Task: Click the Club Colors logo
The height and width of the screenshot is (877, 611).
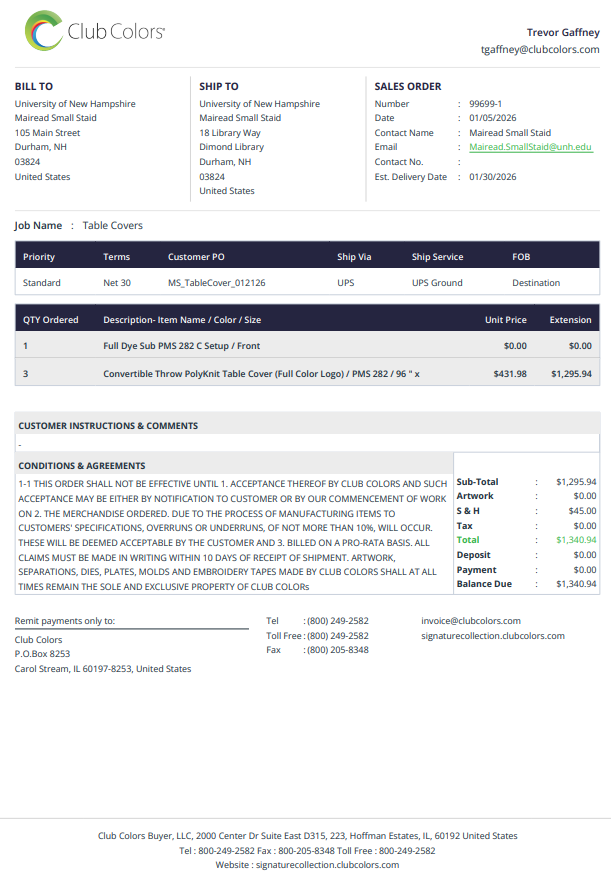Action: point(95,31)
